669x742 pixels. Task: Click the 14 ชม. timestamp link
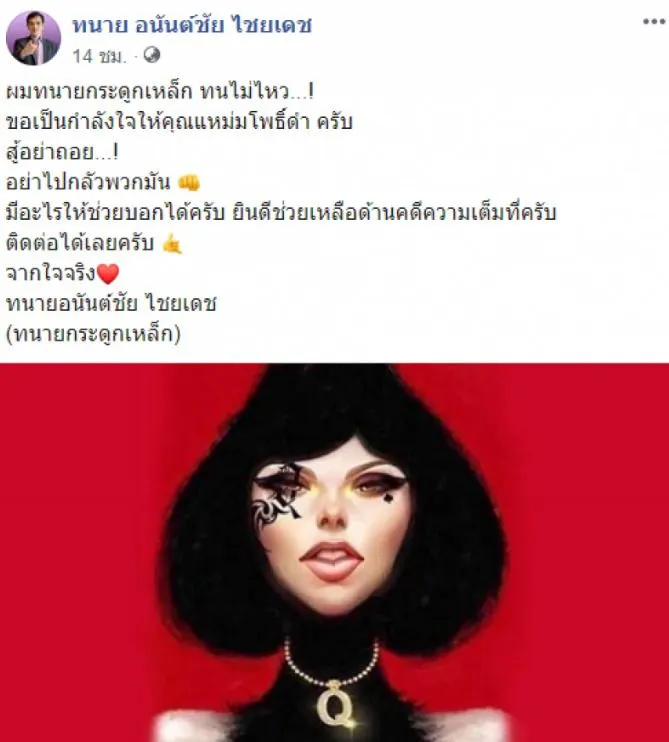(x=99, y=56)
